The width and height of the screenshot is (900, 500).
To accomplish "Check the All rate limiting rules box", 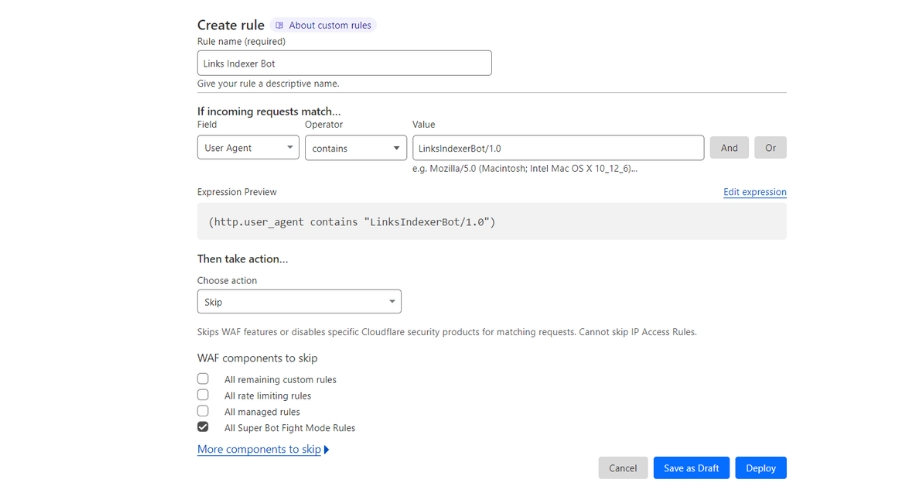I will [x=203, y=395].
